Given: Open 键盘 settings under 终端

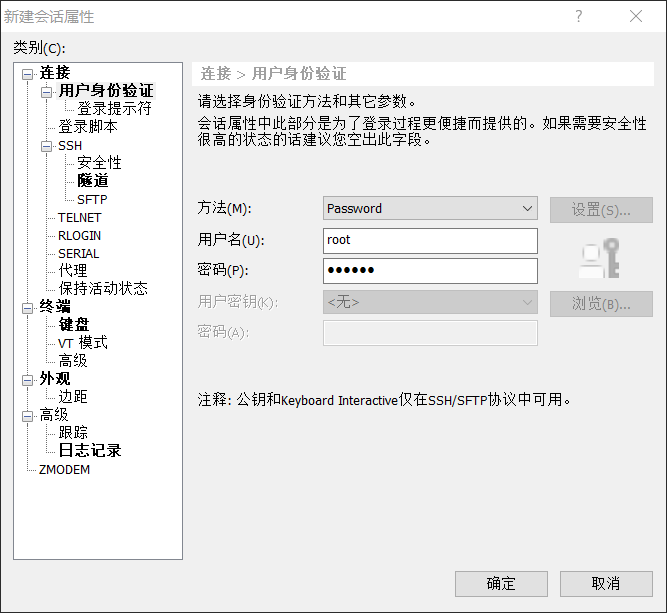Looking at the screenshot, I should 74,325.
